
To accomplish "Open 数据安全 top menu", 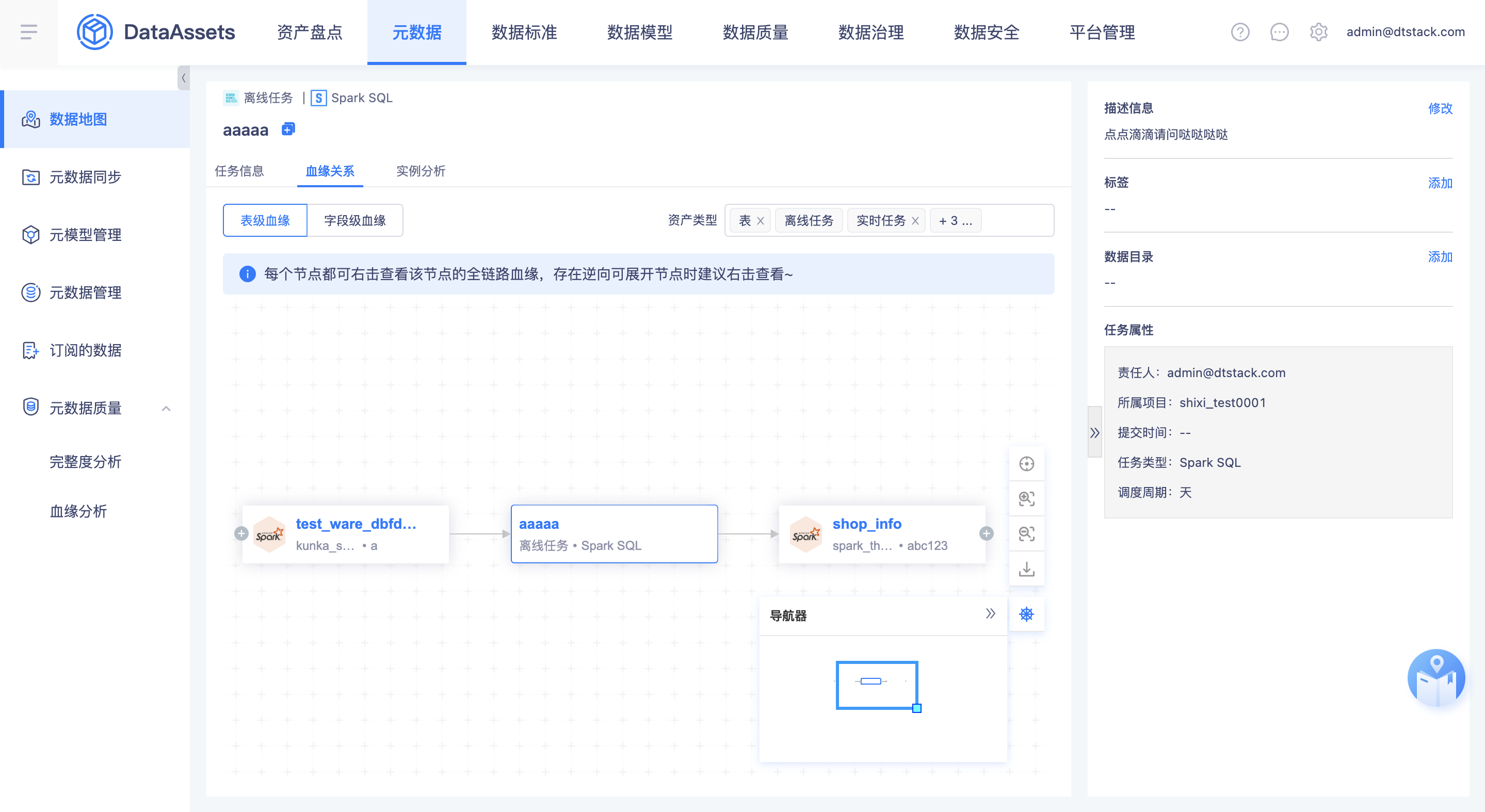I will (987, 33).
